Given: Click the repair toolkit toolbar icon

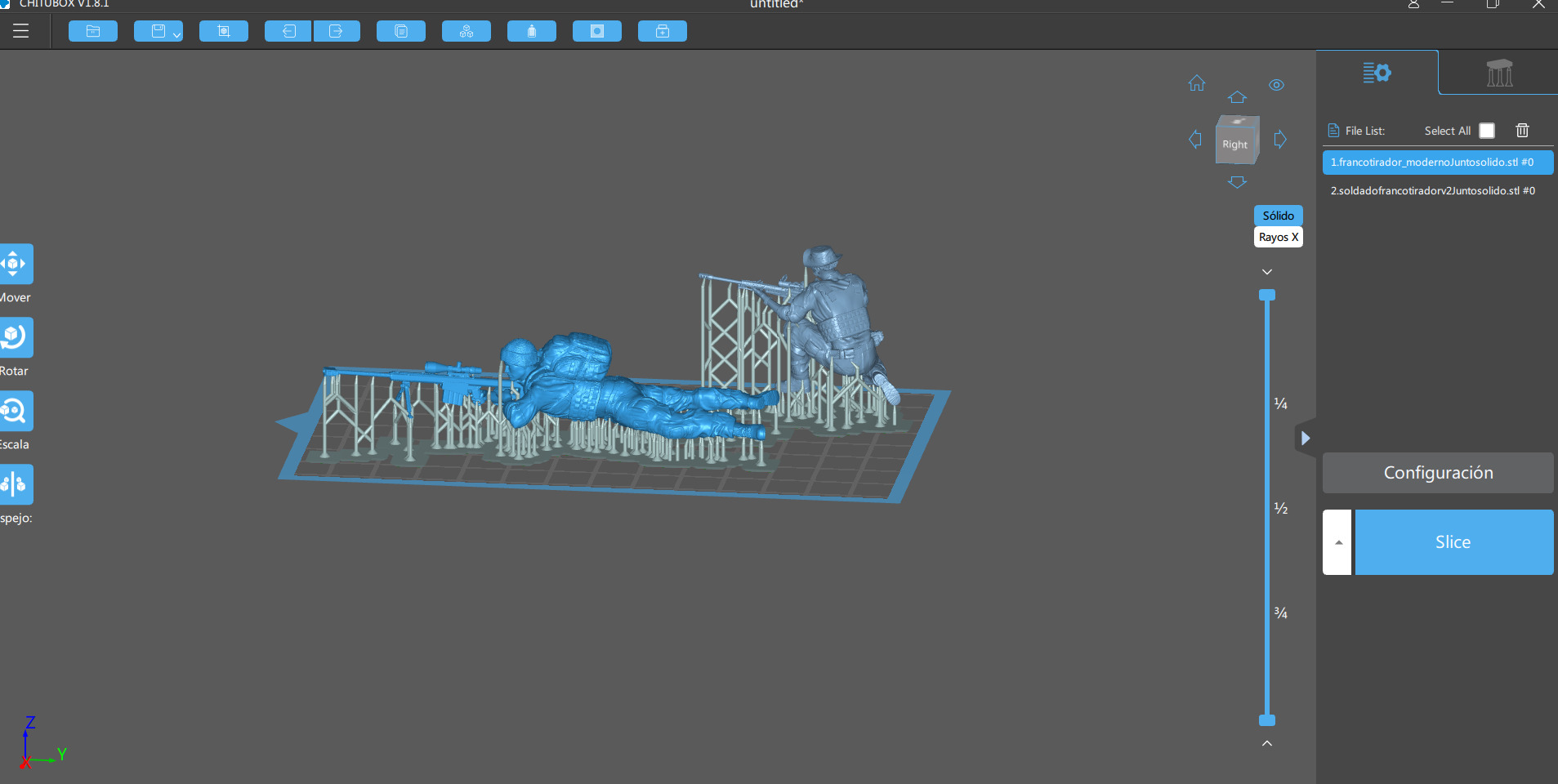Looking at the screenshot, I should click(663, 31).
